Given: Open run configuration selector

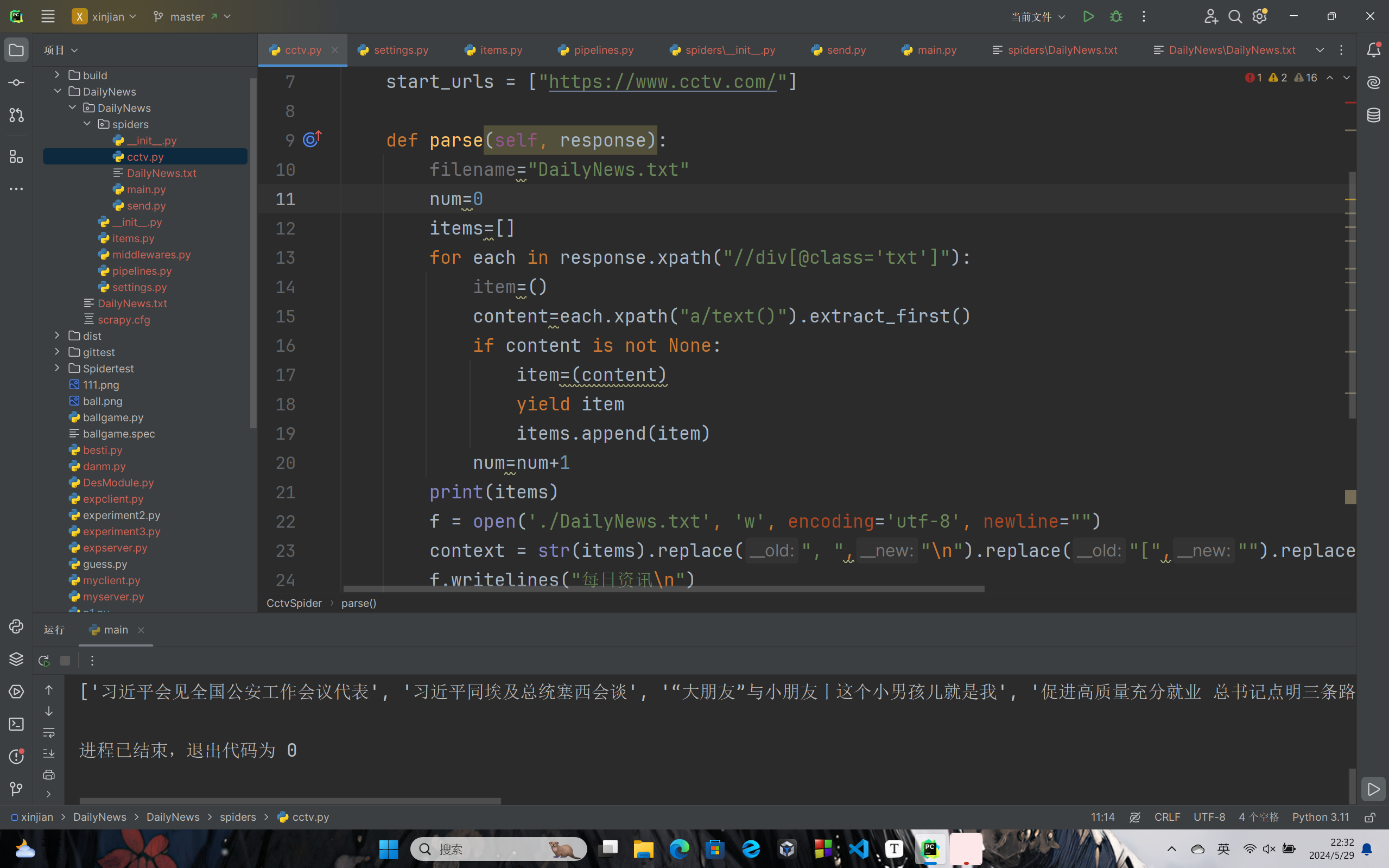Looking at the screenshot, I should pos(1038,17).
